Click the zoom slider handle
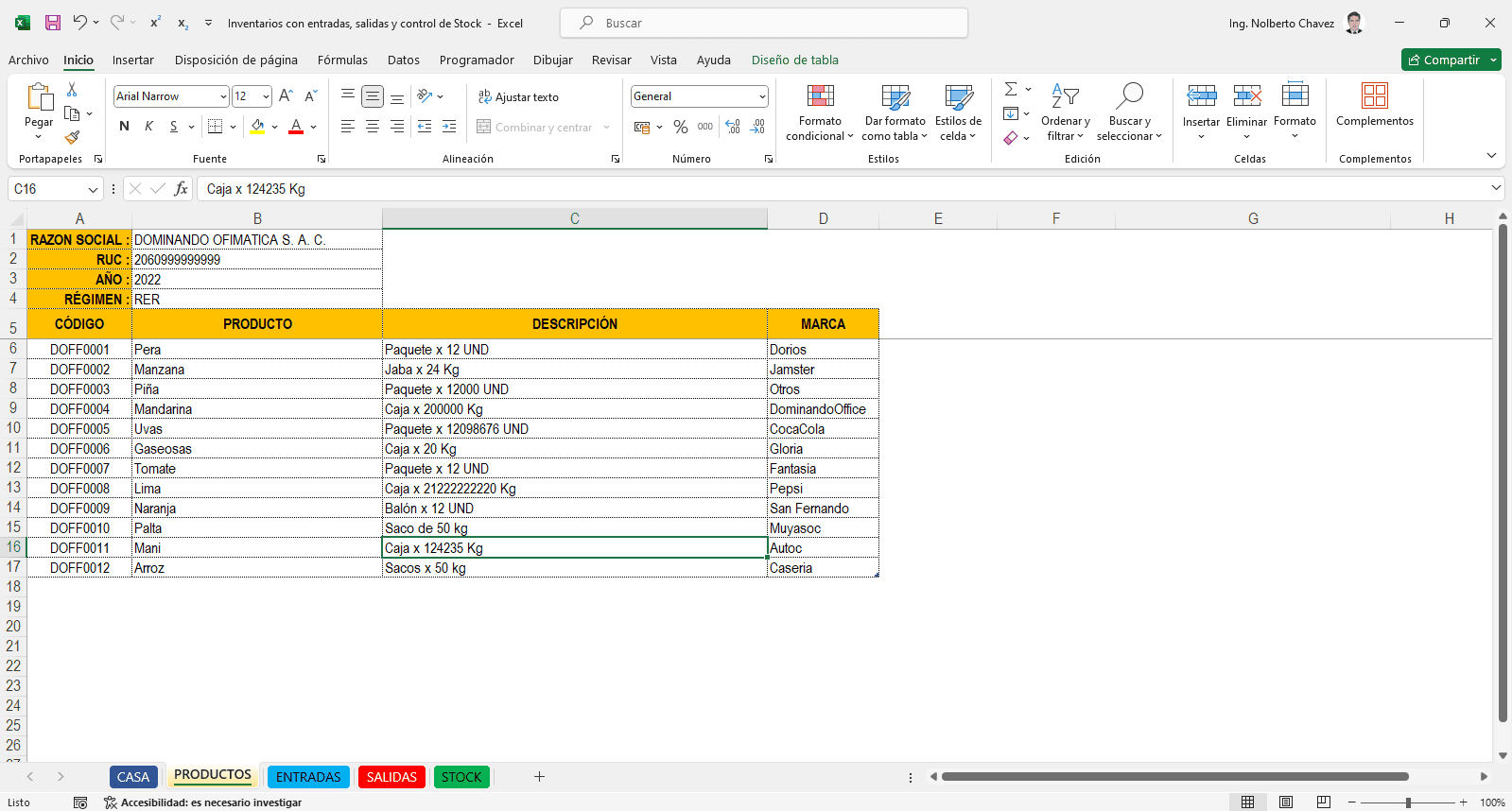The width and height of the screenshot is (1512, 811). [x=1408, y=802]
